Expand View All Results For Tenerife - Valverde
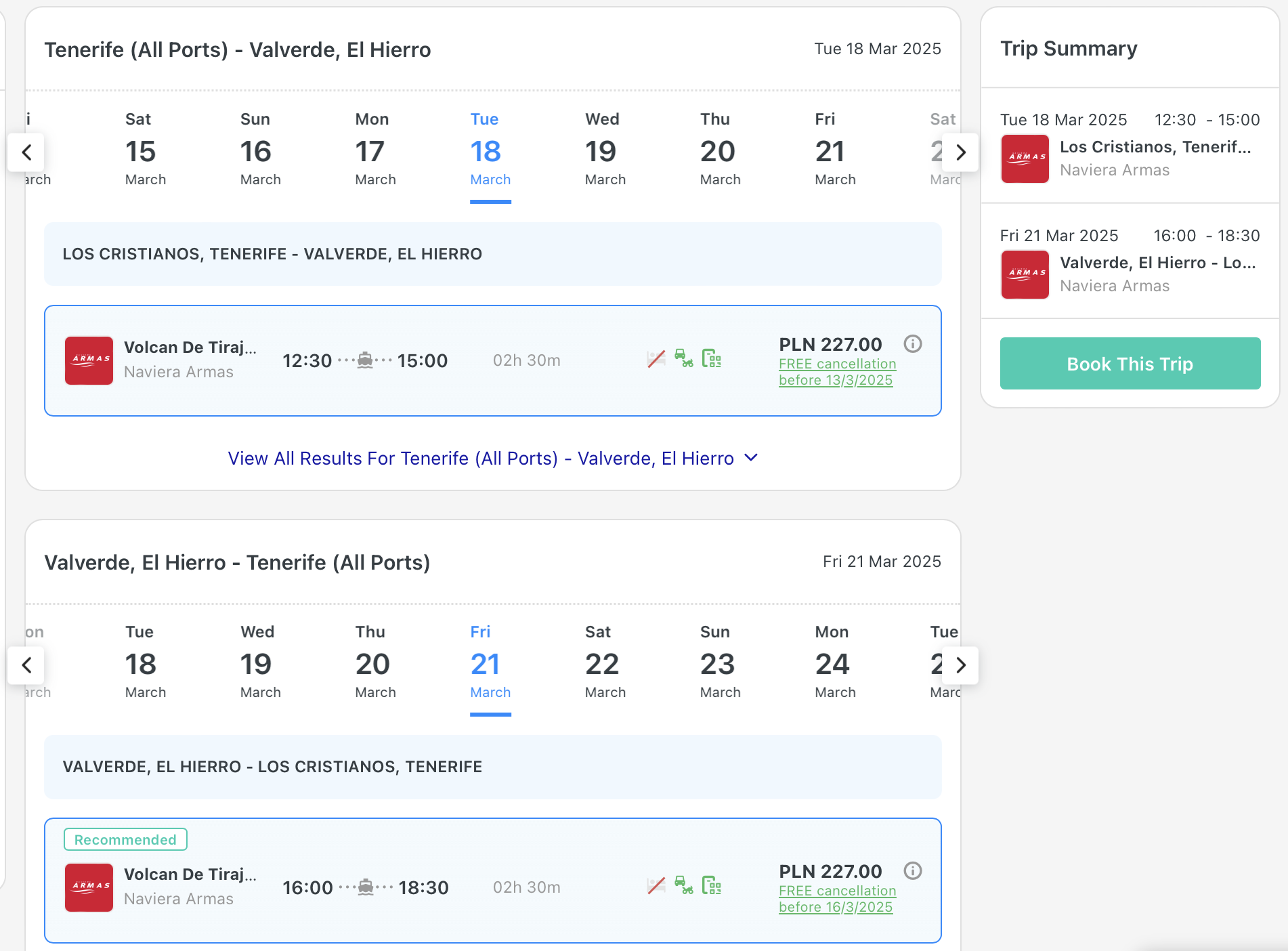The height and width of the screenshot is (951, 1288). [493, 459]
